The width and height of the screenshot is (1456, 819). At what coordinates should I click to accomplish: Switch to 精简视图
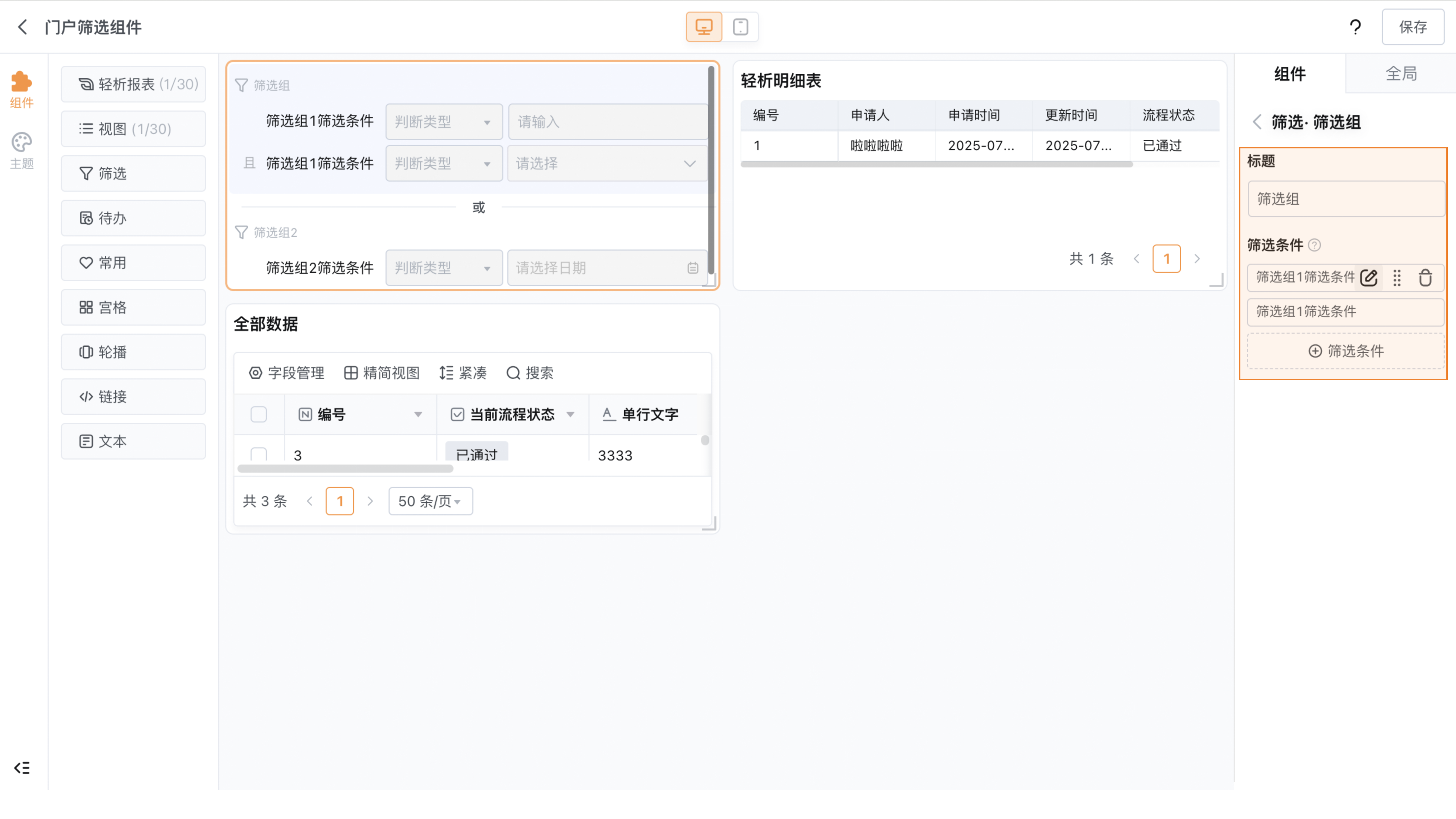382,373
